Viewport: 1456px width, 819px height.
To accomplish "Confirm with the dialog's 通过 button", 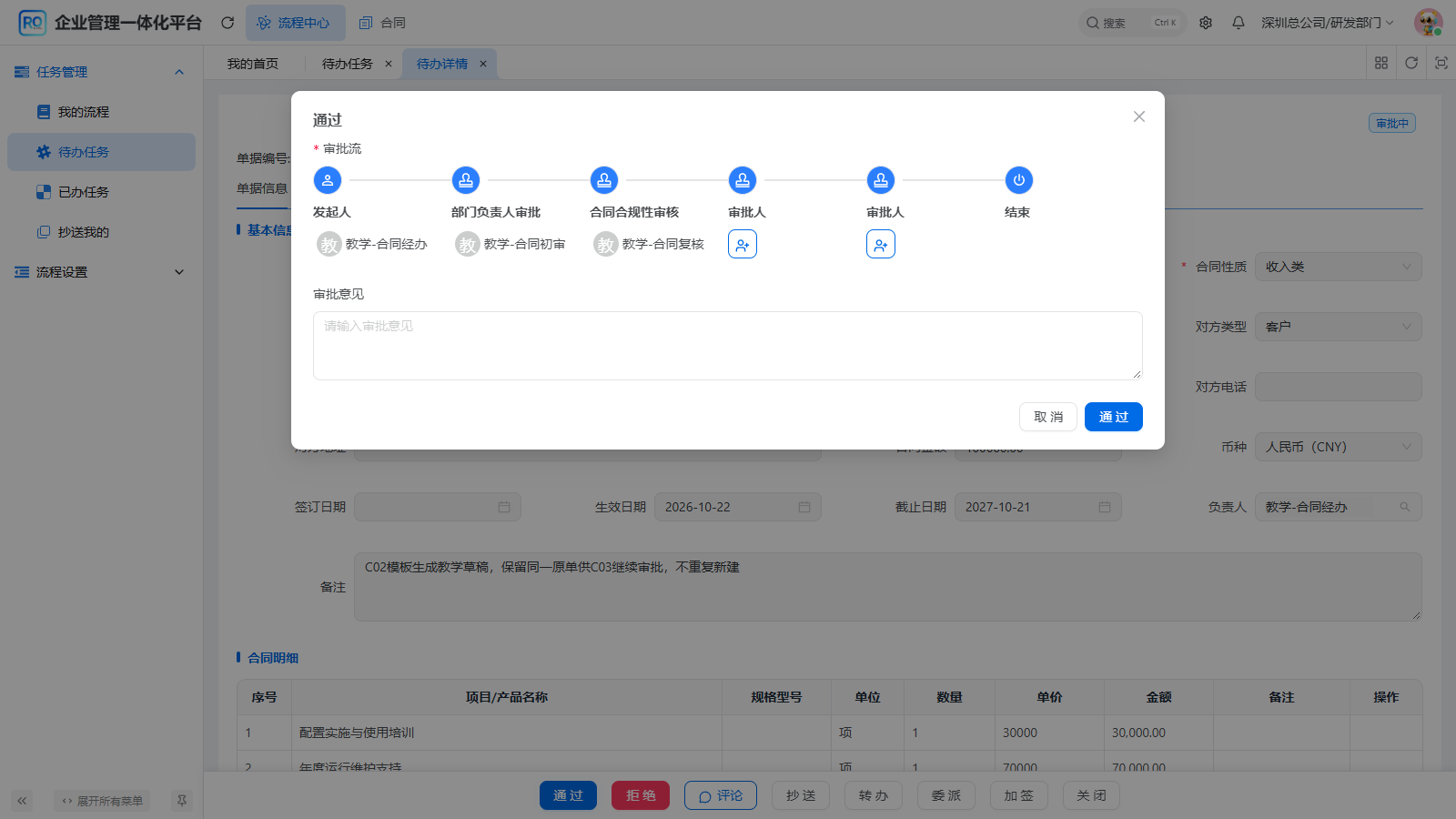I will [1114, 417].
